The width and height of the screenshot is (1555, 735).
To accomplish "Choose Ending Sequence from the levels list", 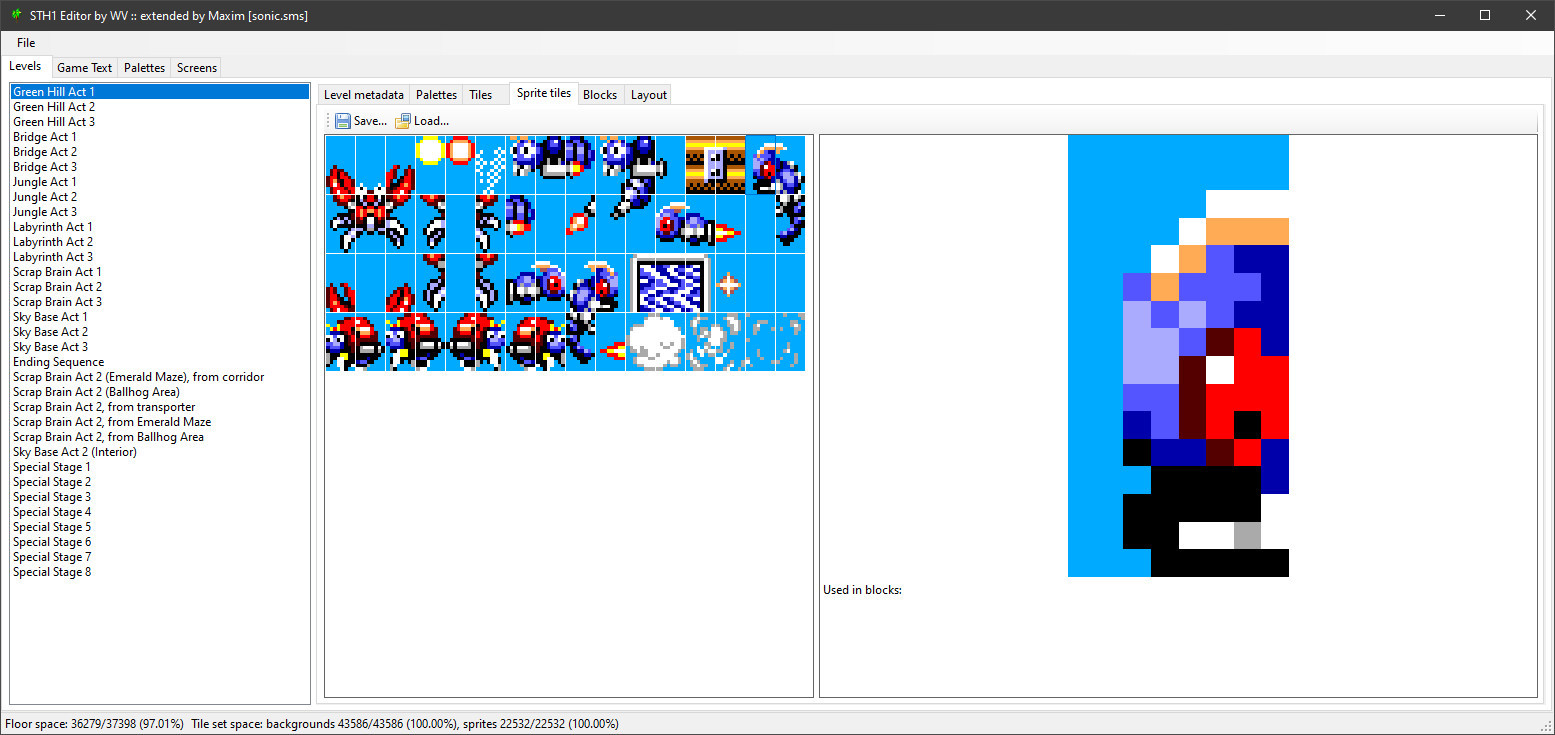I will pos(58,362).
